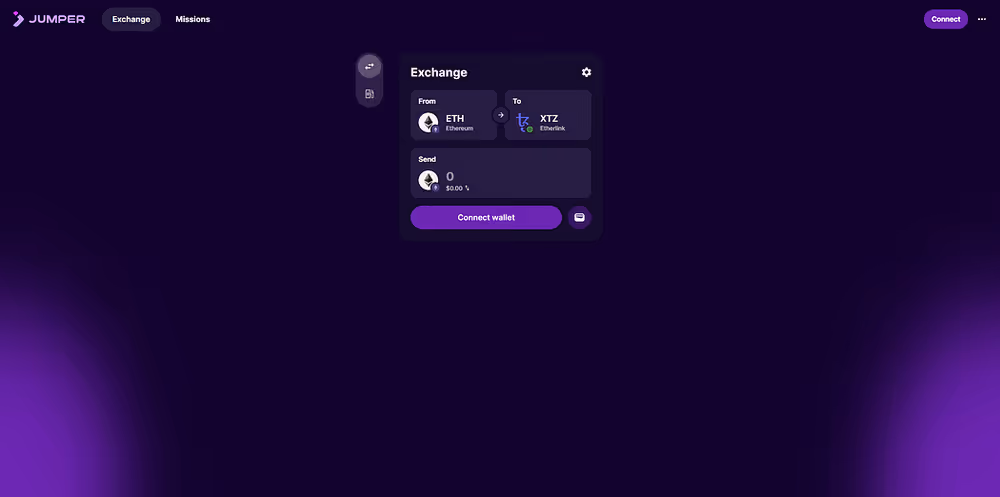Viewport: 1000px width, 497px height.
Task: Open the Exchange settings gear
Action: (x=586, y=72)
